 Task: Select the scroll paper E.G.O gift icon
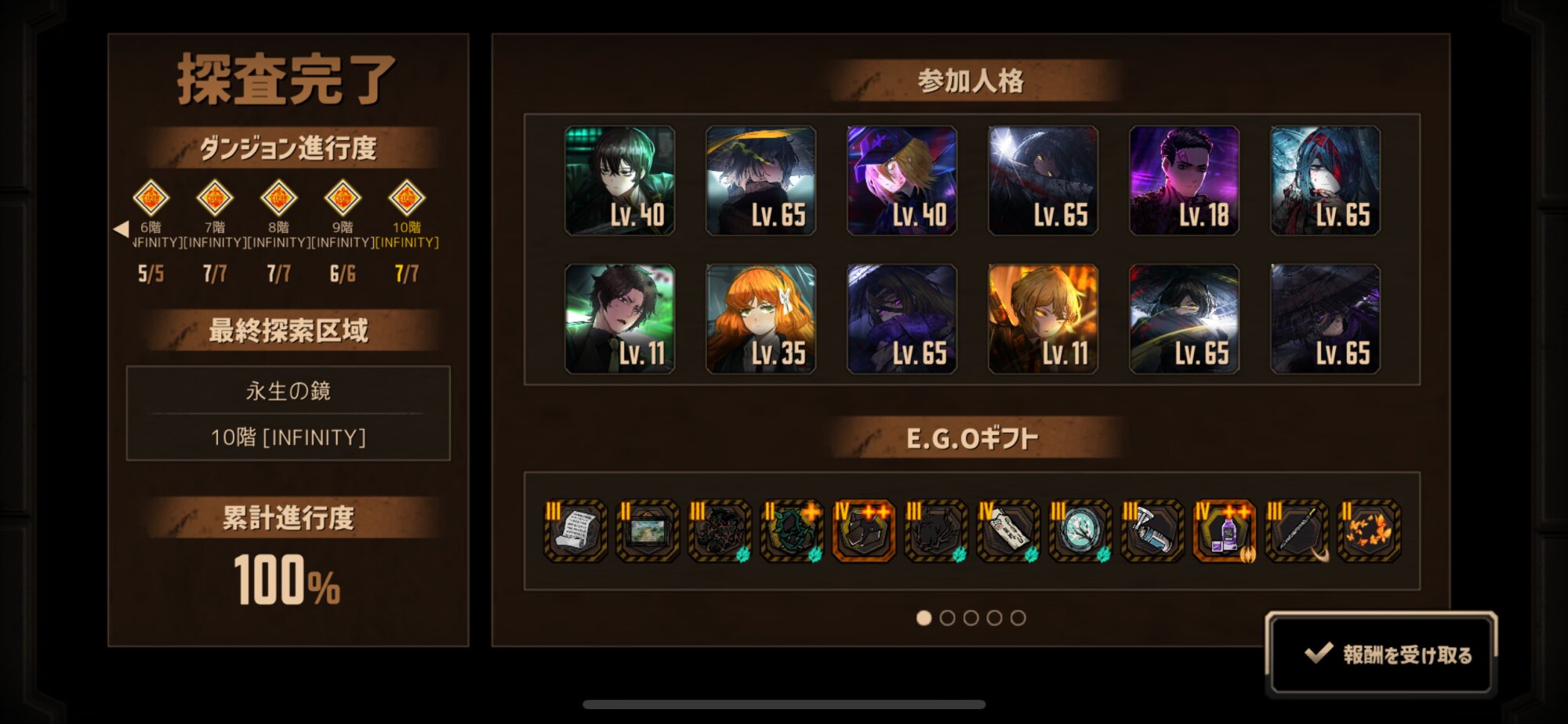(x=575, y=530)
